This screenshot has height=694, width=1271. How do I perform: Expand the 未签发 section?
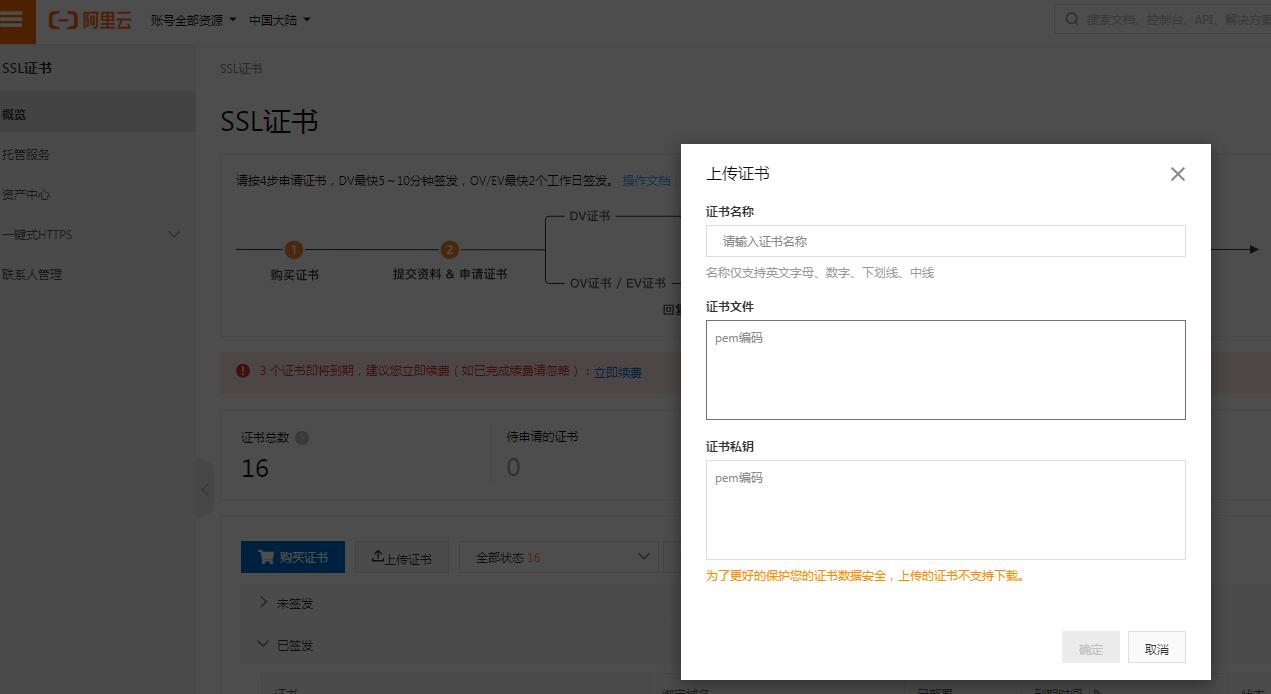264,603
